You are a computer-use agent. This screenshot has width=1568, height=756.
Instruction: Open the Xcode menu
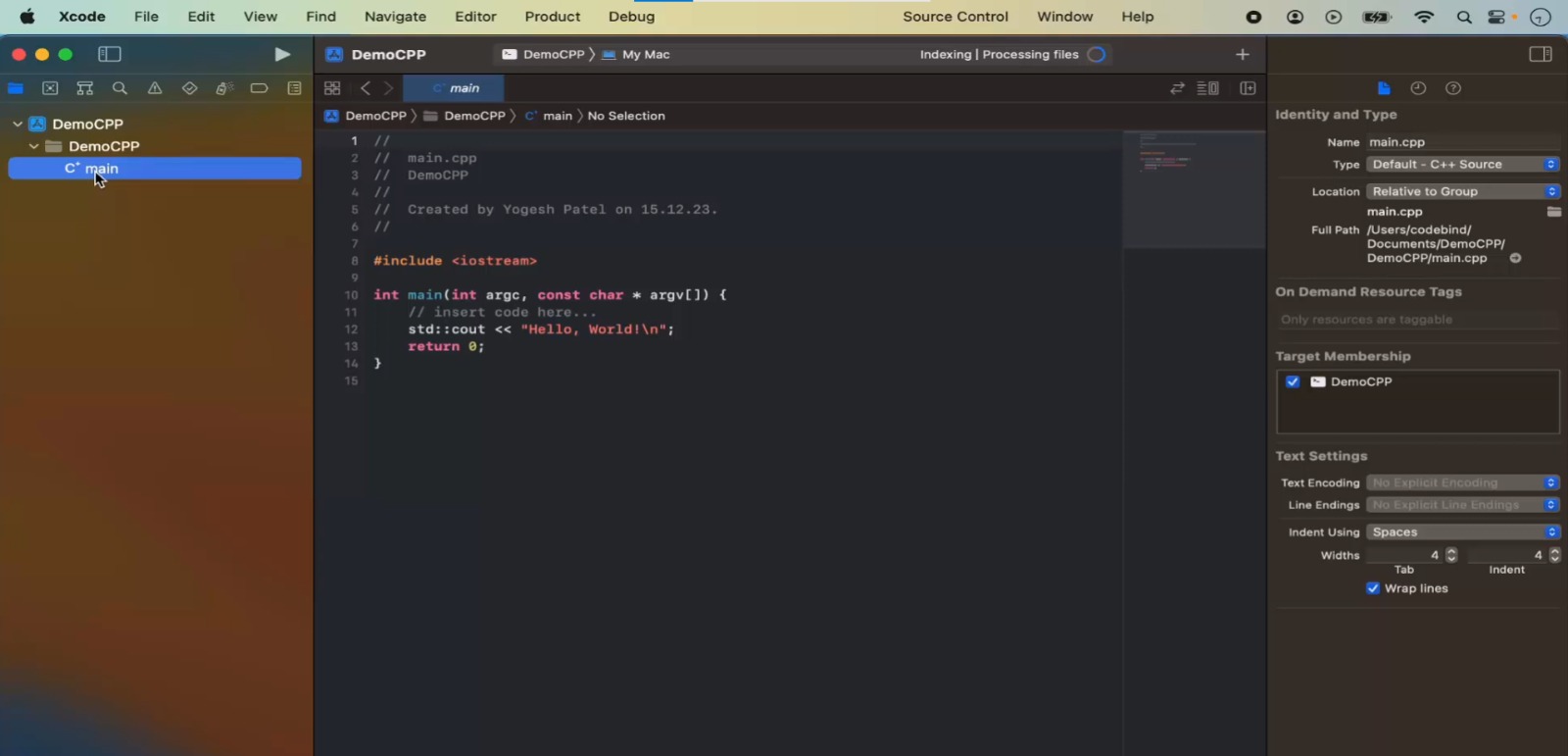[82, 17]
